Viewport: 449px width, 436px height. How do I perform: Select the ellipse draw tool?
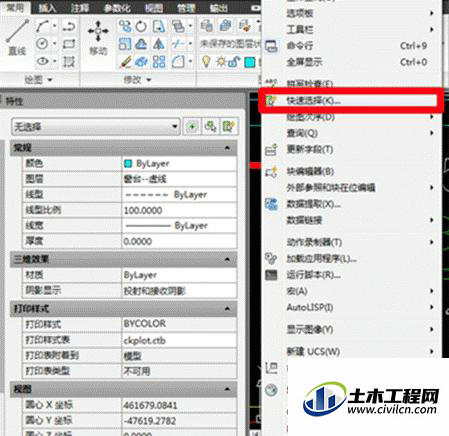coord(42,61)
